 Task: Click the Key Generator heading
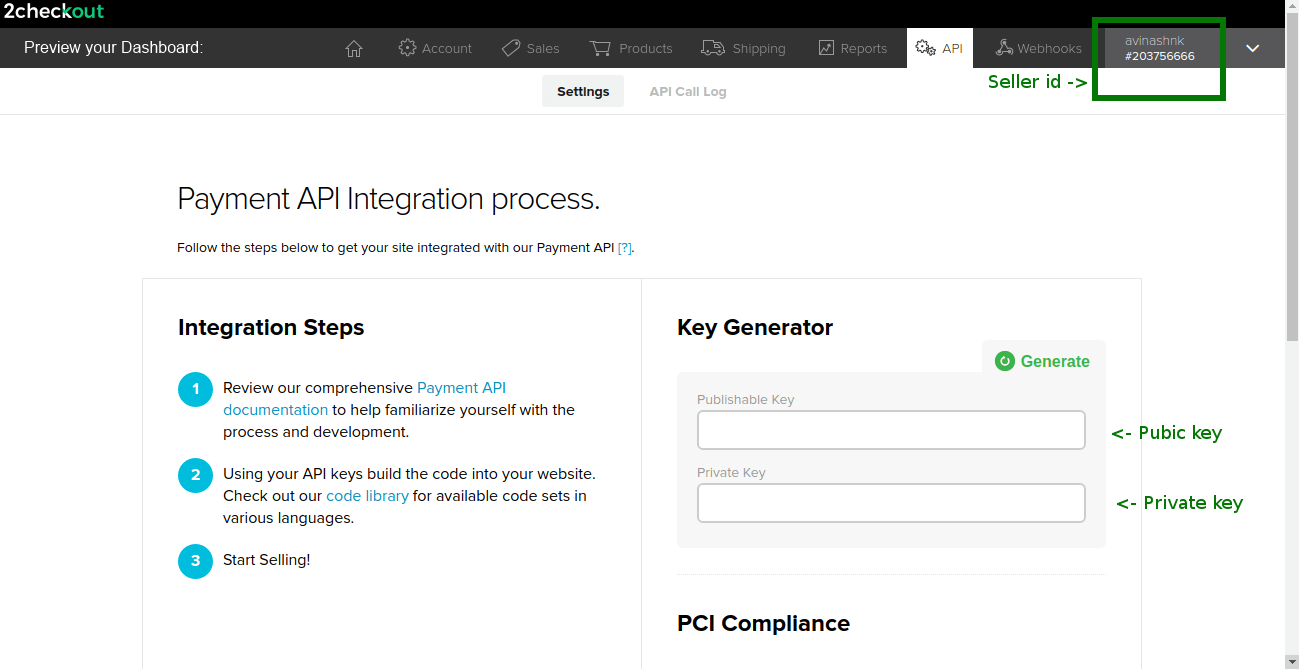click(x=755, y=327)
